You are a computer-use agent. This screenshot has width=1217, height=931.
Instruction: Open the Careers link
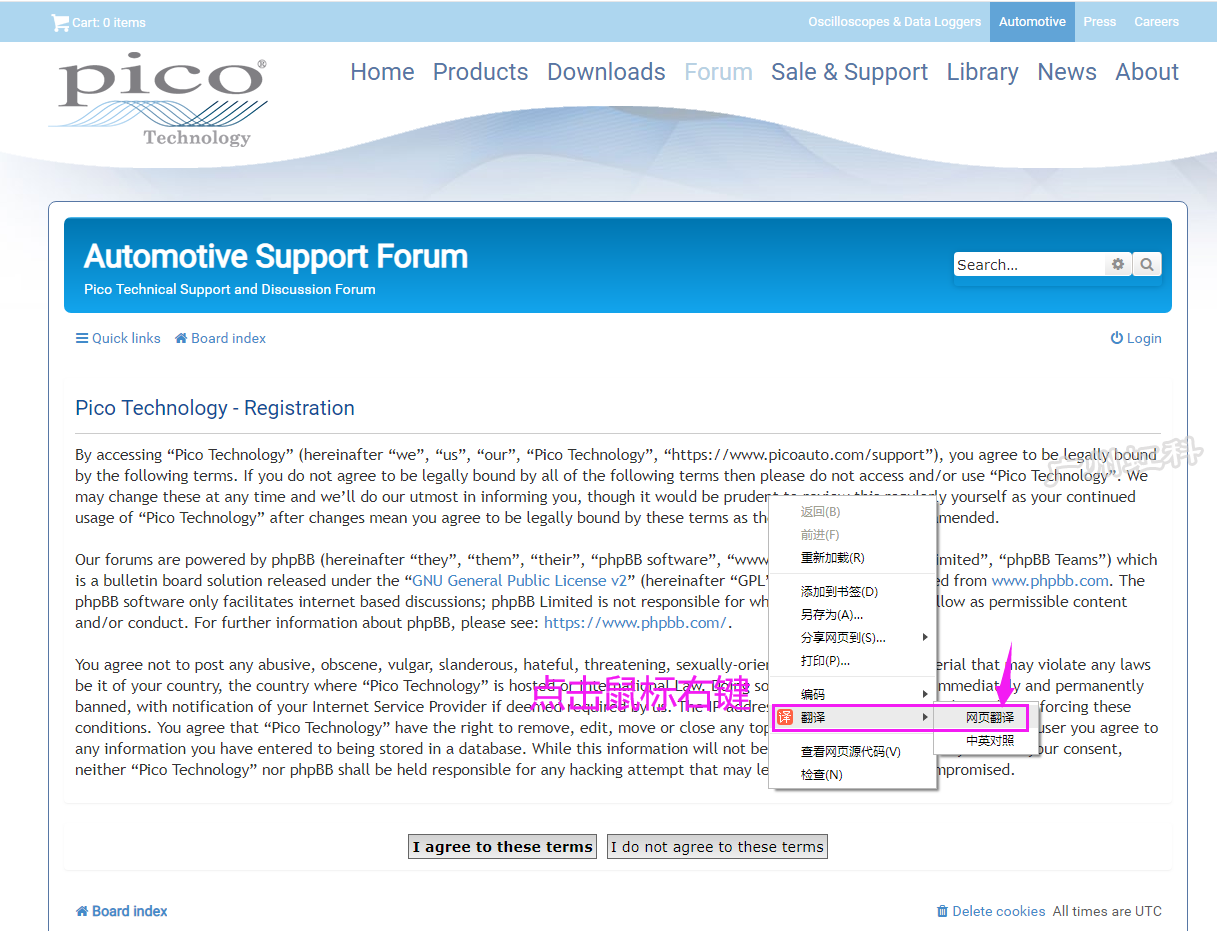pos(1156,22)
